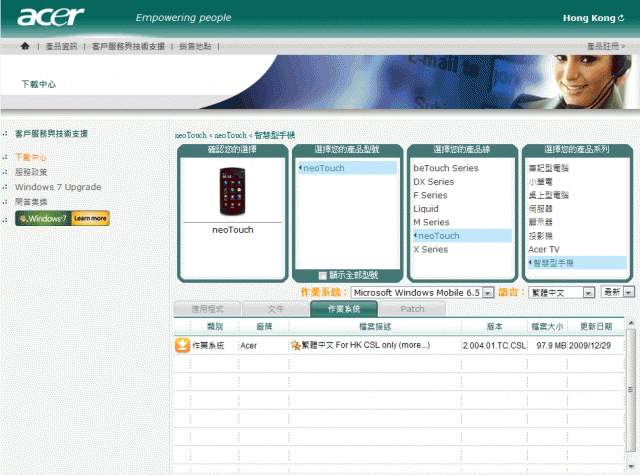Sort by the 檔案大小 column header
Screen dimensions: 640x475
[547, 326]
